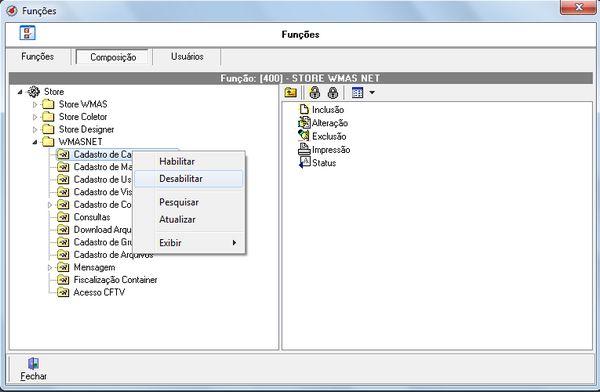Select the Inclusão permission text
Image resolution: width=600 pixels, height=392 pixels.
tap(328, 110)
